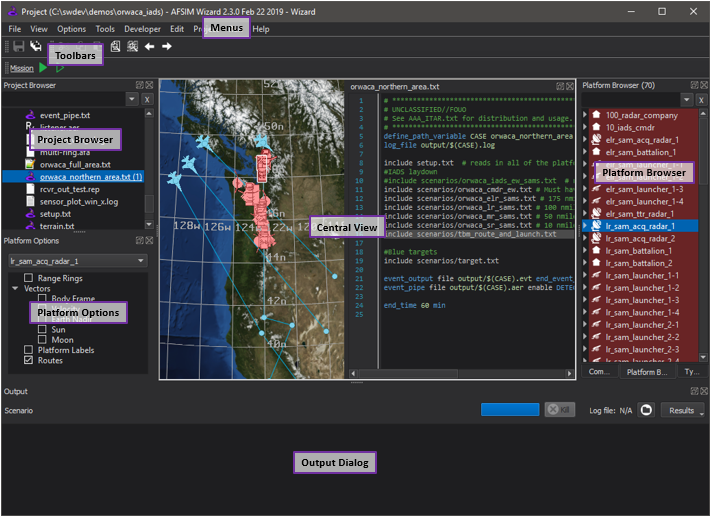This screenshot has height=516, width=710.
Task: Click the grid search magnifier toolbar icon
Action: tap(132, 46)
